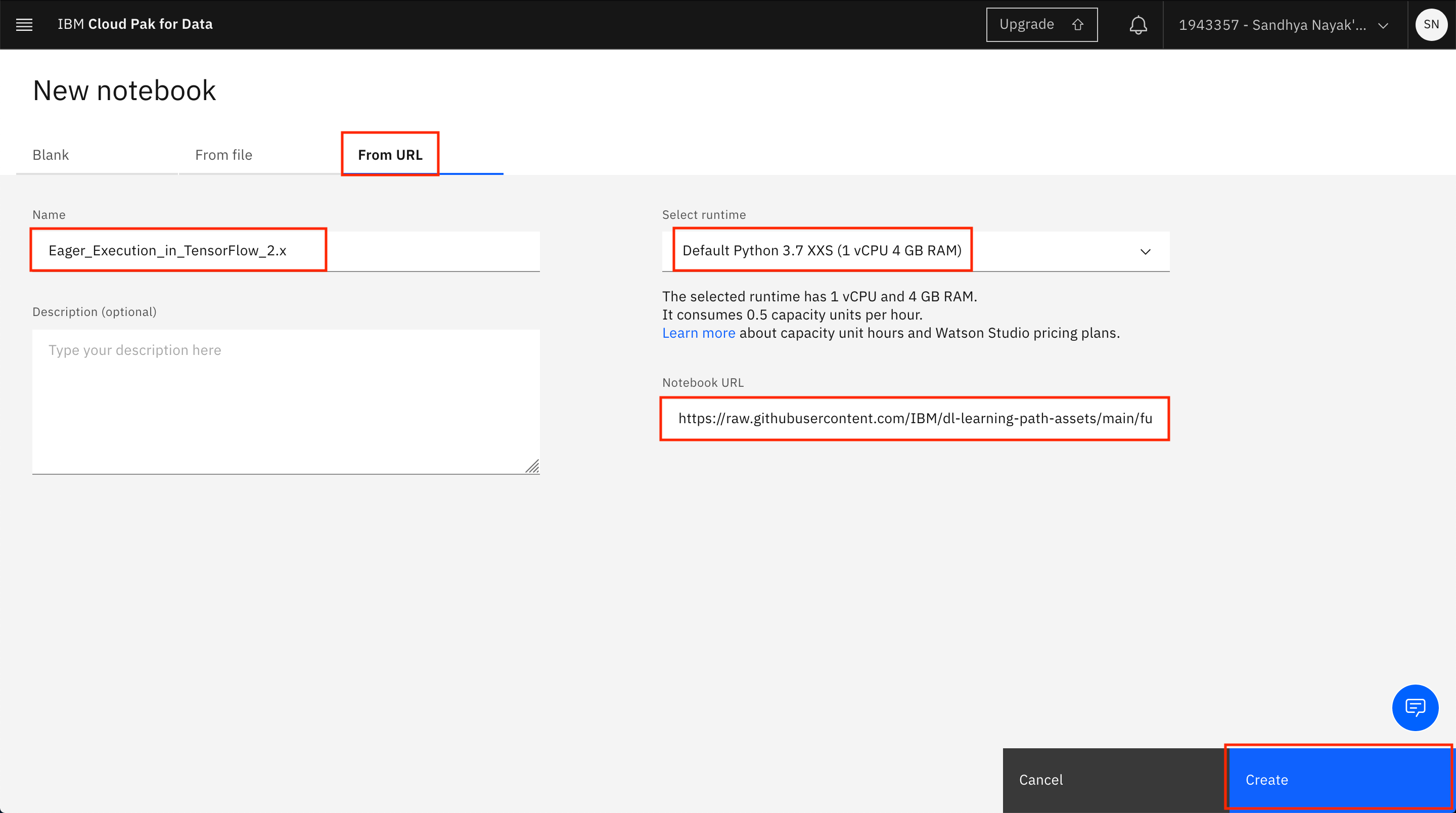Open the Default Python 3.7 XXS runtime dropdown
This screenshot has width=1456, height=813.
(x=821, y=250)
